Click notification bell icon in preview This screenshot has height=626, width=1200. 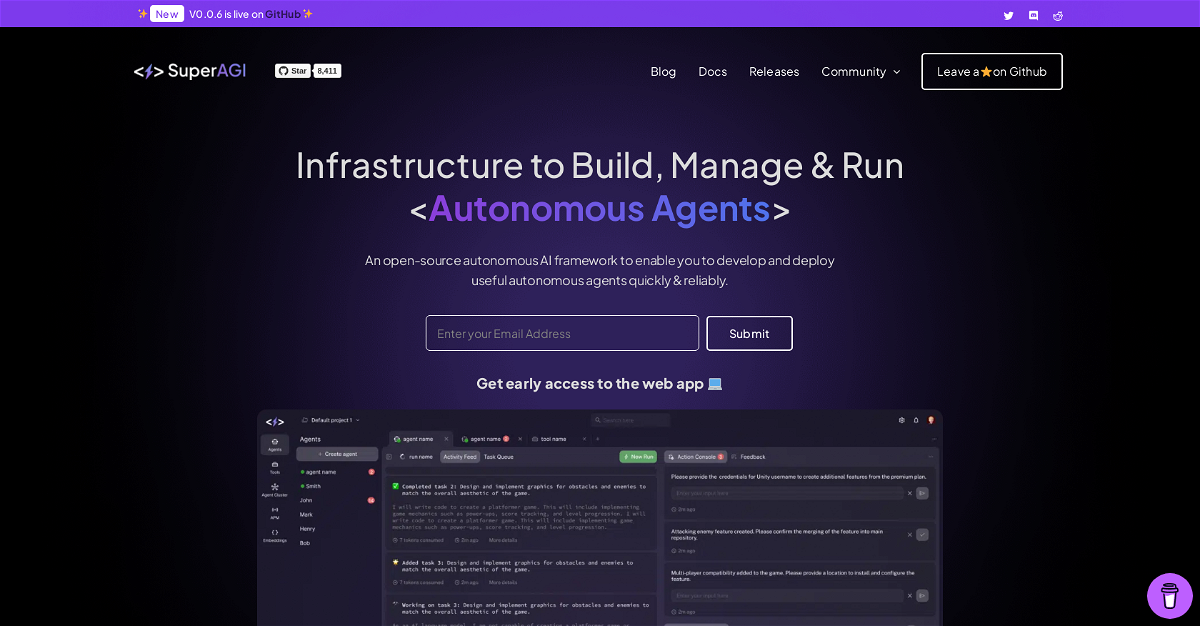point(916,420)
